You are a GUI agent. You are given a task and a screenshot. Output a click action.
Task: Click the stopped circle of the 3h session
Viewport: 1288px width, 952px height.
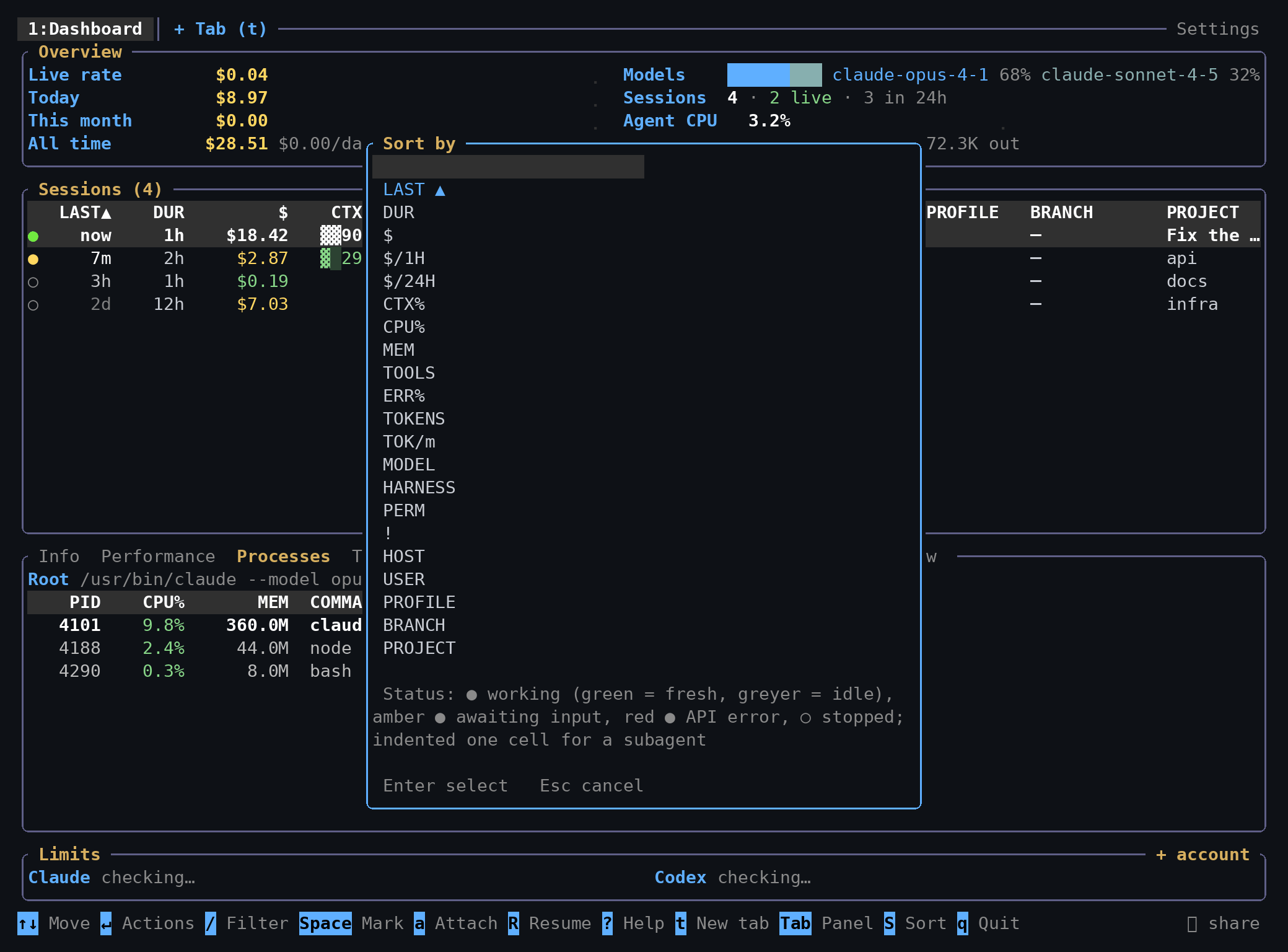[x=33, y=282]
